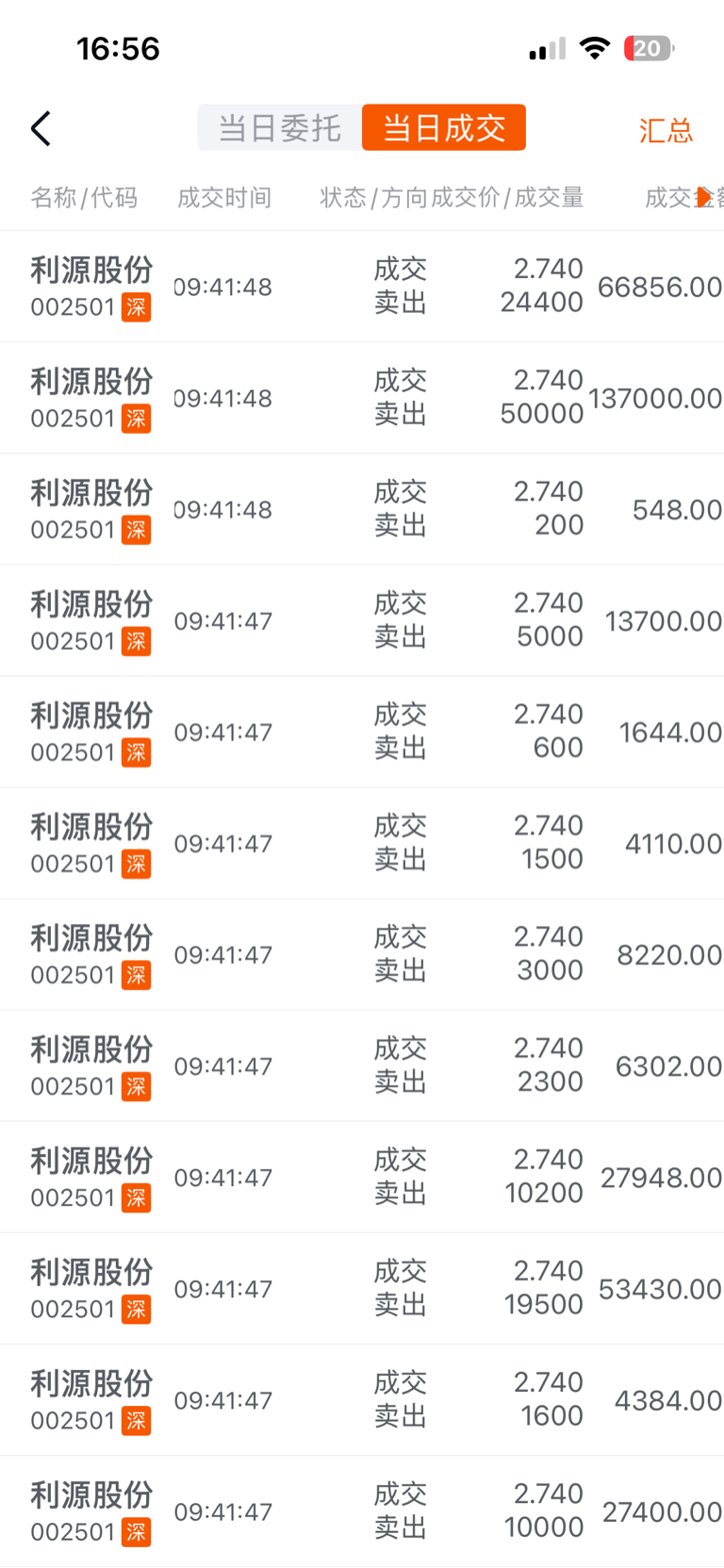The image size is (724, 1568).
Task: Tap orange arrow to reveal more columns
Action: [x=703, y=197]
